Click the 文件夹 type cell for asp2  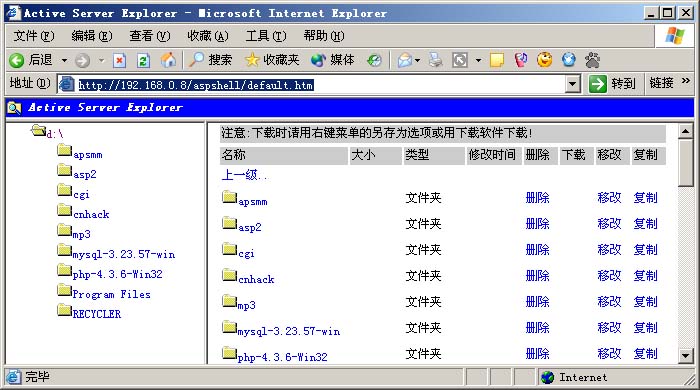(423, 224)
